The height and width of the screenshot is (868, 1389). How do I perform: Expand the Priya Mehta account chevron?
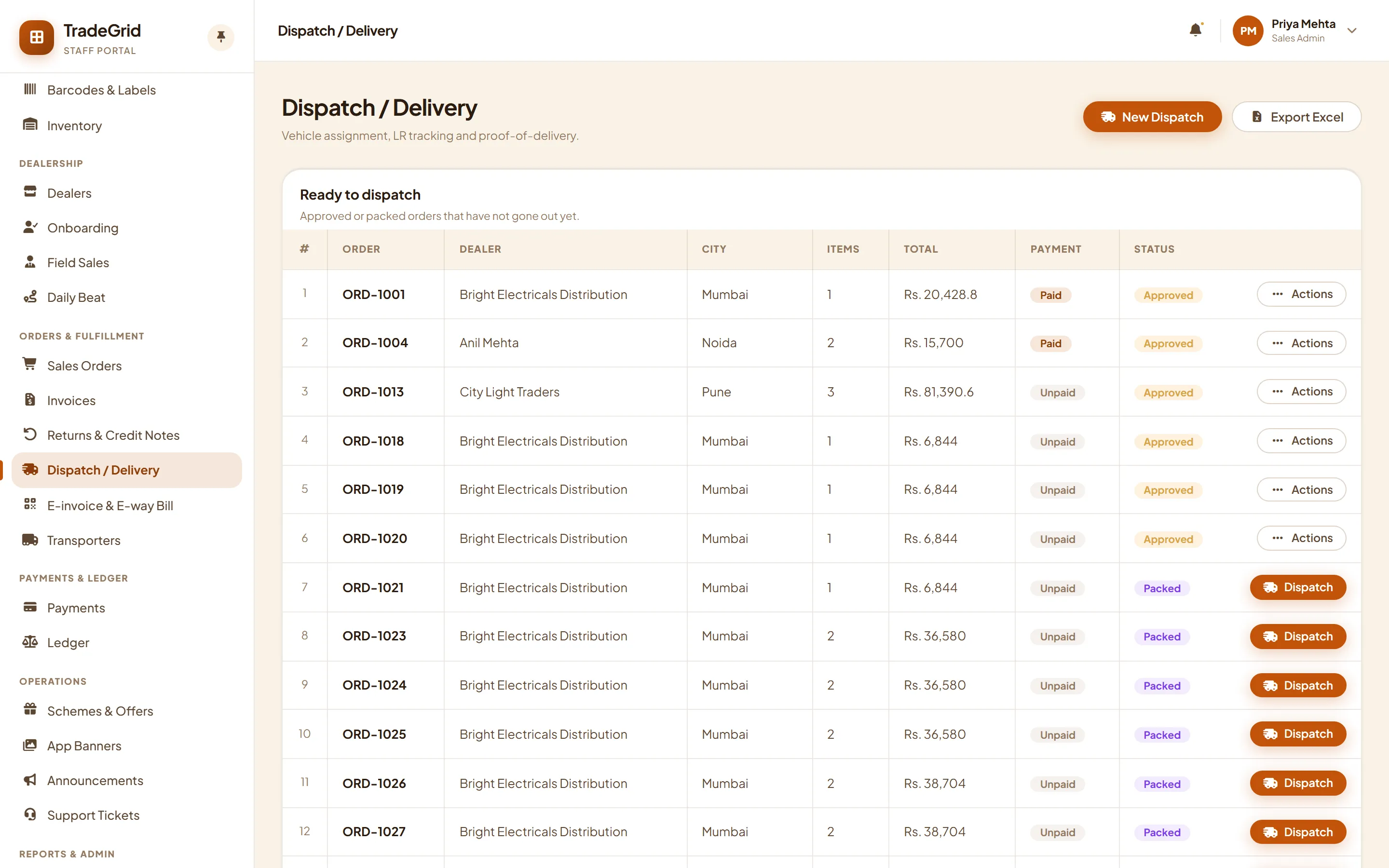click(x=1352, y=30)
